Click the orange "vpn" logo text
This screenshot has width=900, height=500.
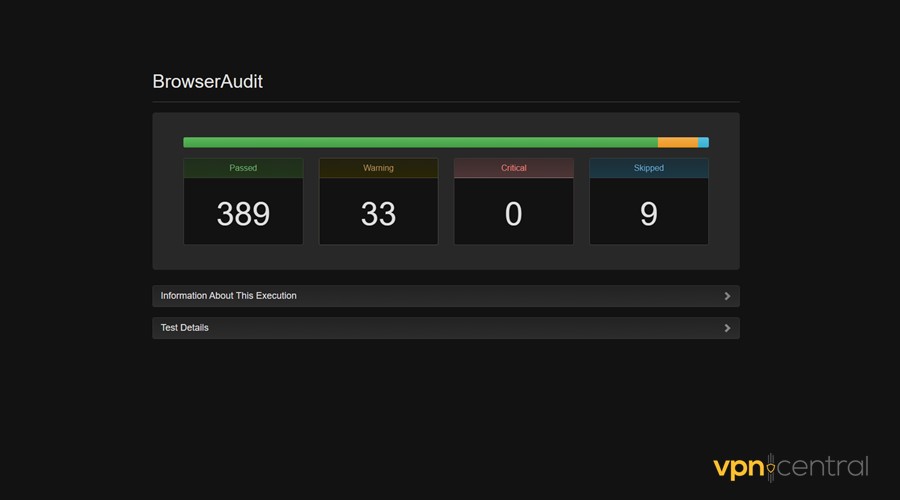coord(738,467)
